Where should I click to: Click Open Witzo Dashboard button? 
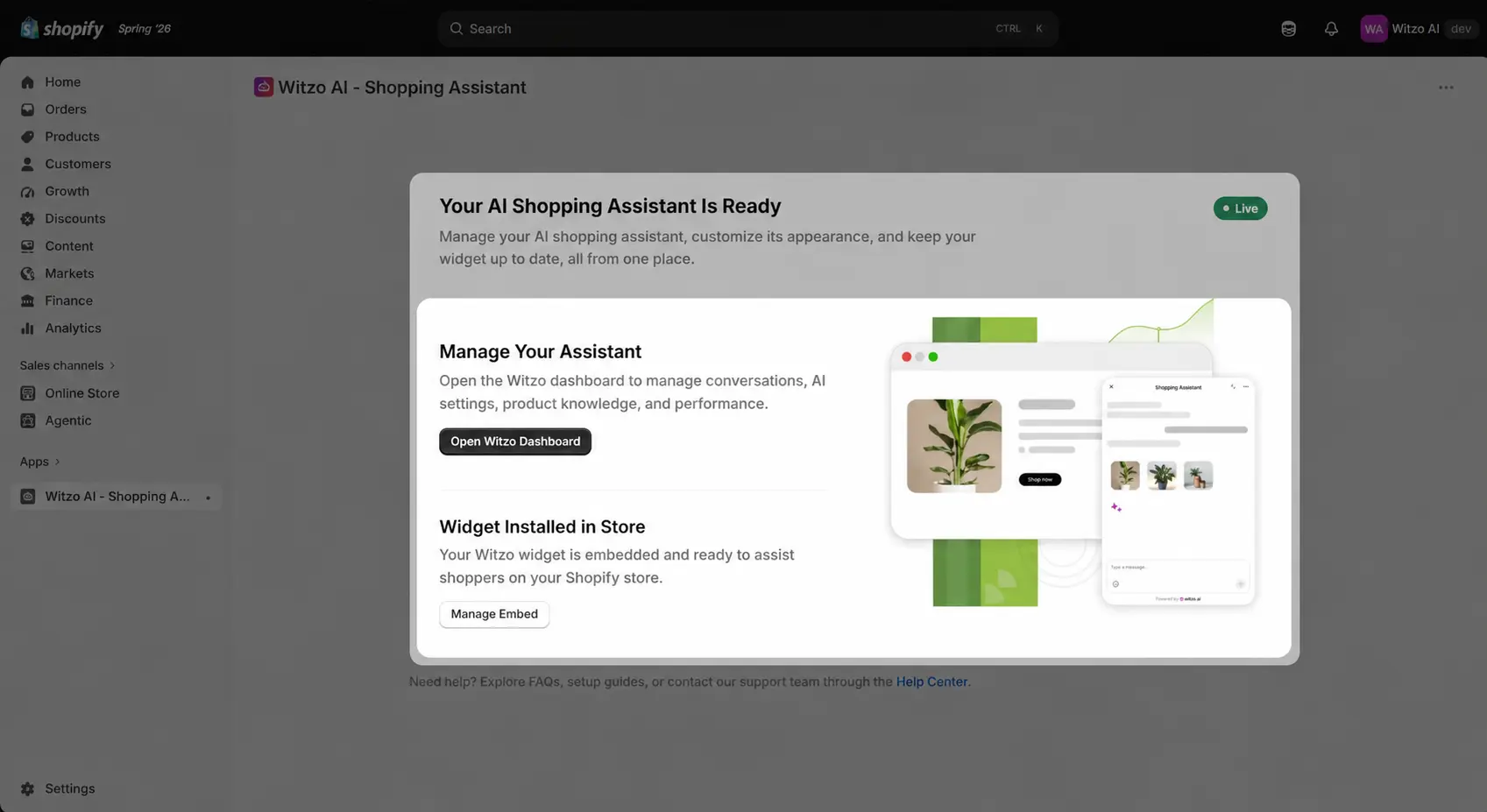pos(515,441)
